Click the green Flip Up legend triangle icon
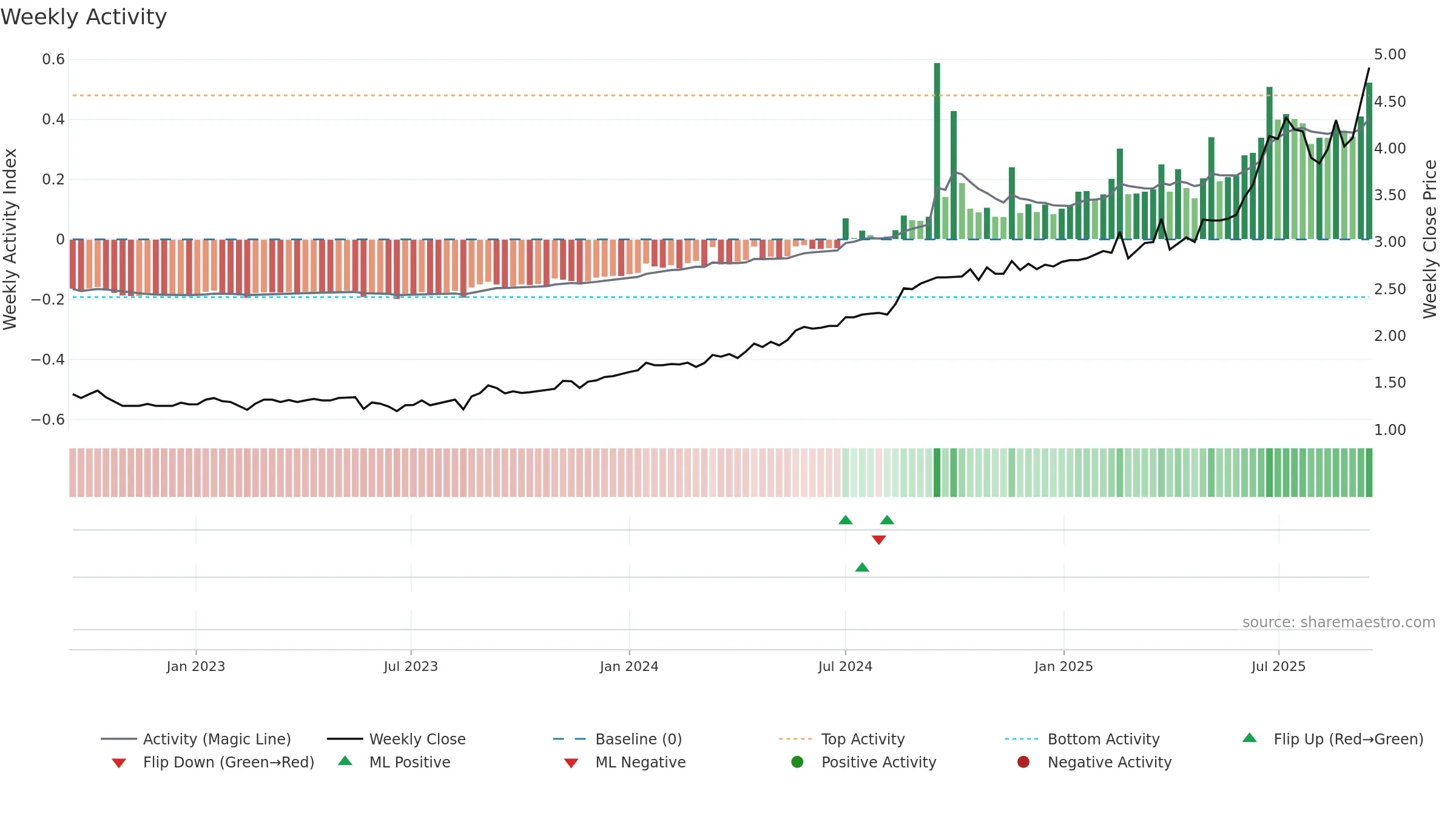1456x819 pixels. (1250, 738)
